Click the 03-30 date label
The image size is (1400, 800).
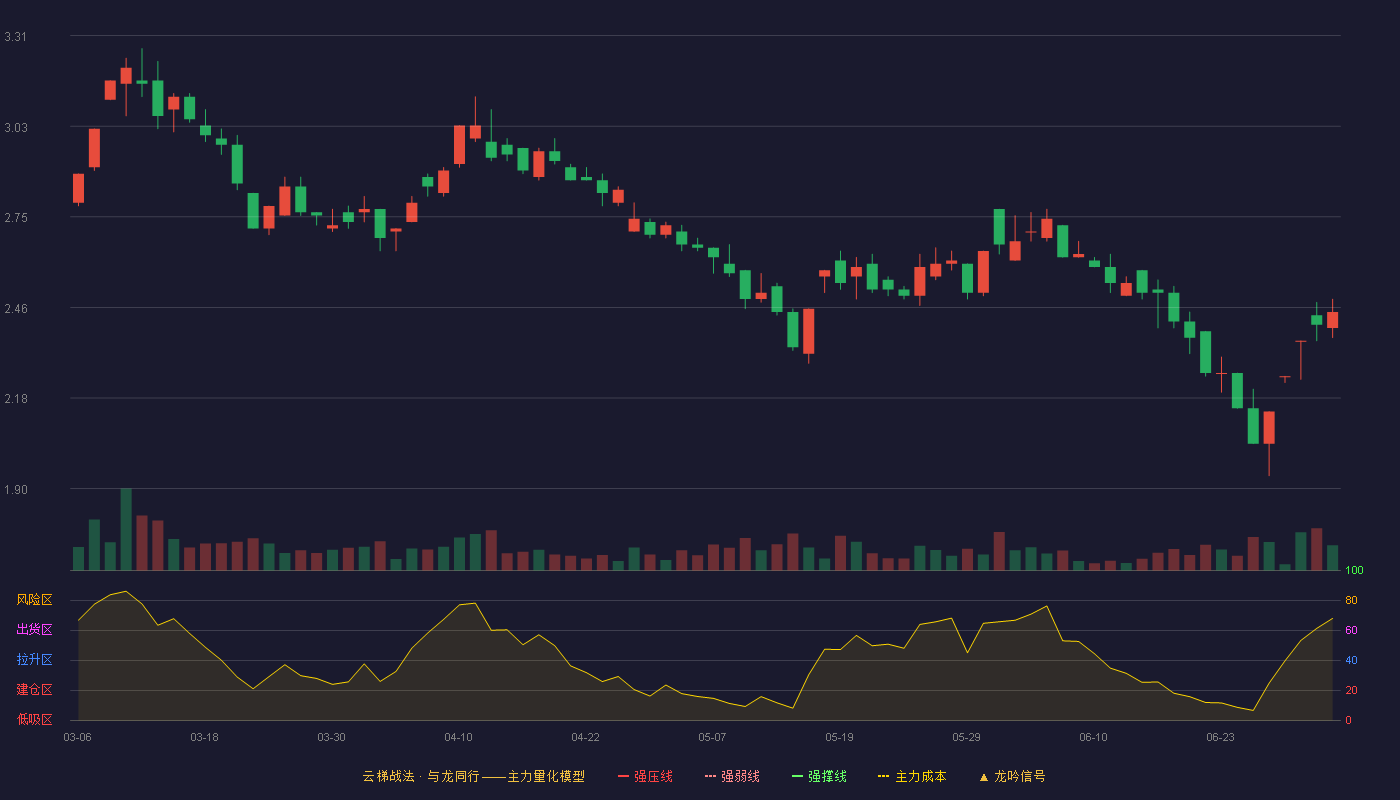(332, 737)
